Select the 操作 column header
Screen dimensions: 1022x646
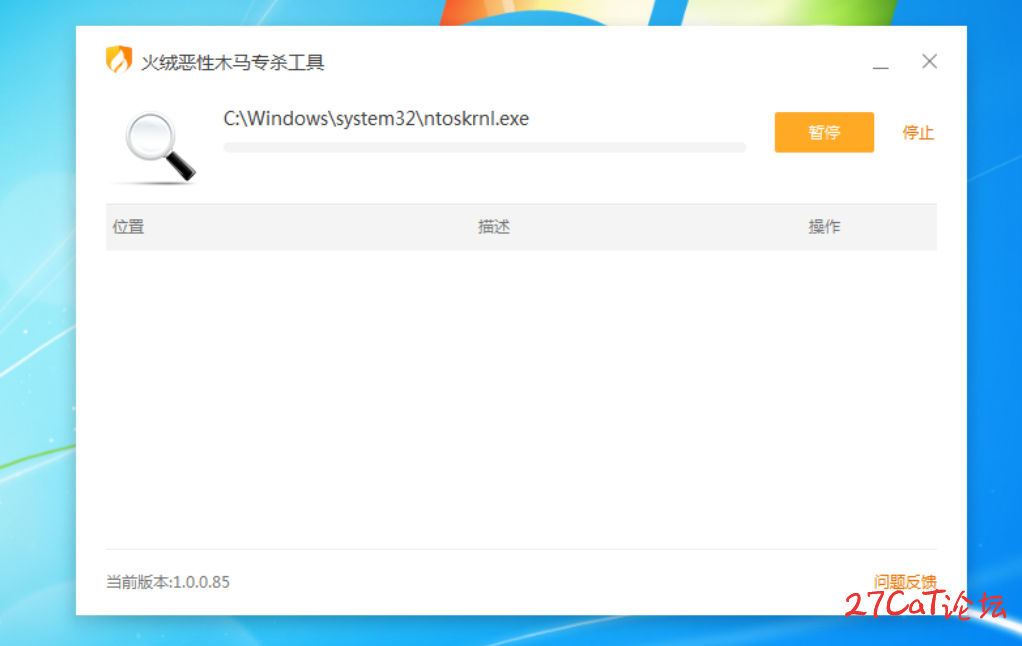tap(825, 227)
